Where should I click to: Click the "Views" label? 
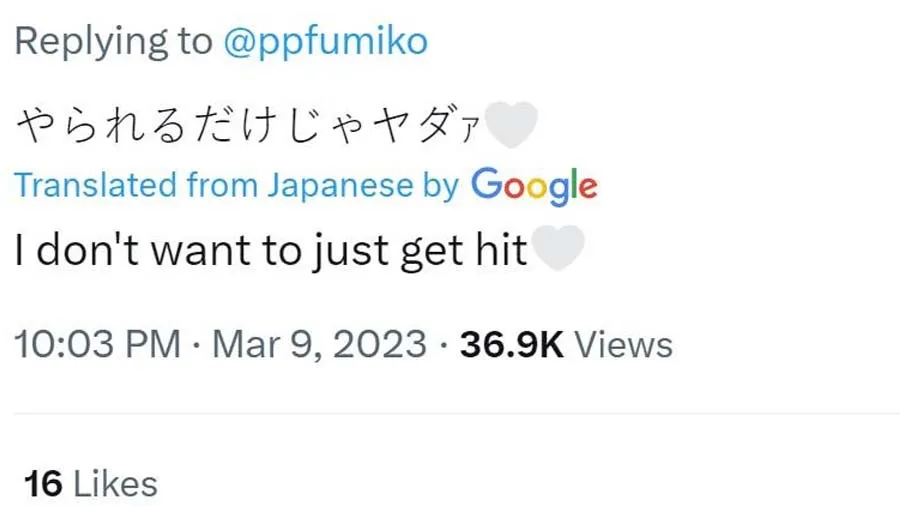[x=624, y=345]
